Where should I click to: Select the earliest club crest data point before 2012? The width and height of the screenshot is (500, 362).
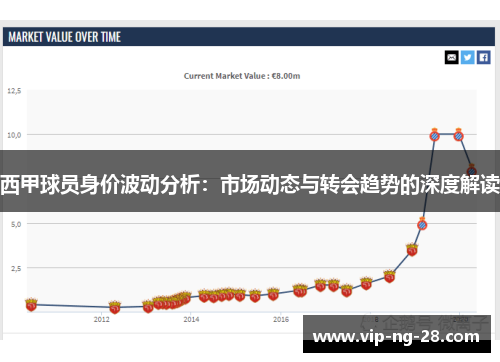pyautogui.click(x=31, y=304)
